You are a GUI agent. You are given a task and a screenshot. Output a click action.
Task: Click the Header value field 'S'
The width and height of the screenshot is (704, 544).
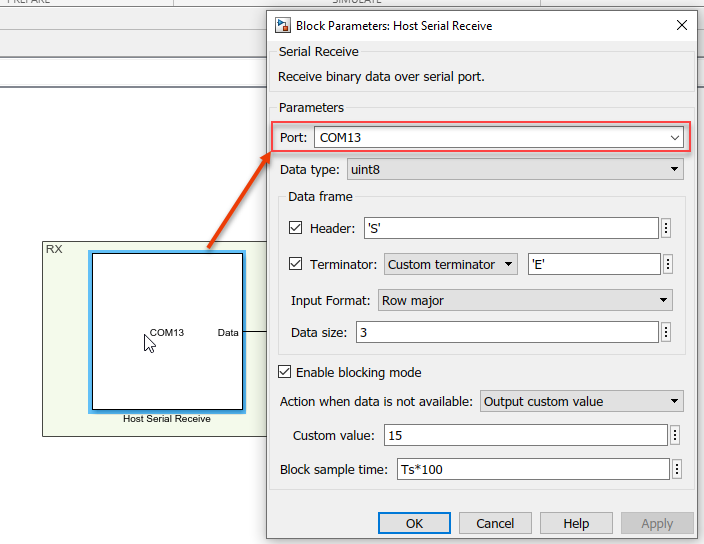click(x=511, y=228)
